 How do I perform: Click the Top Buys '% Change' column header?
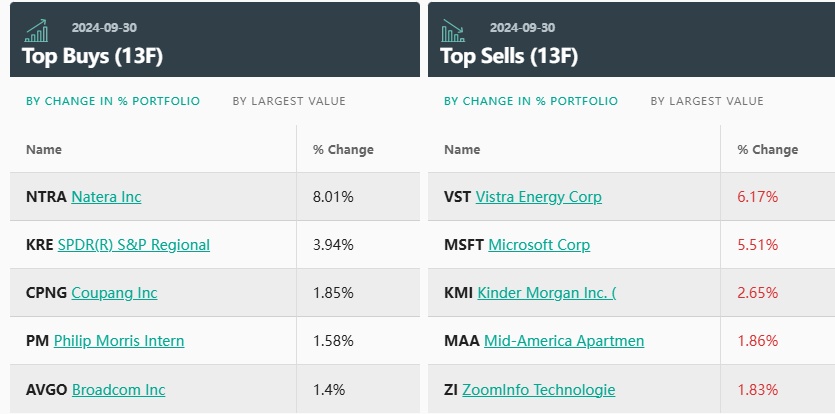tap(343, 150)
